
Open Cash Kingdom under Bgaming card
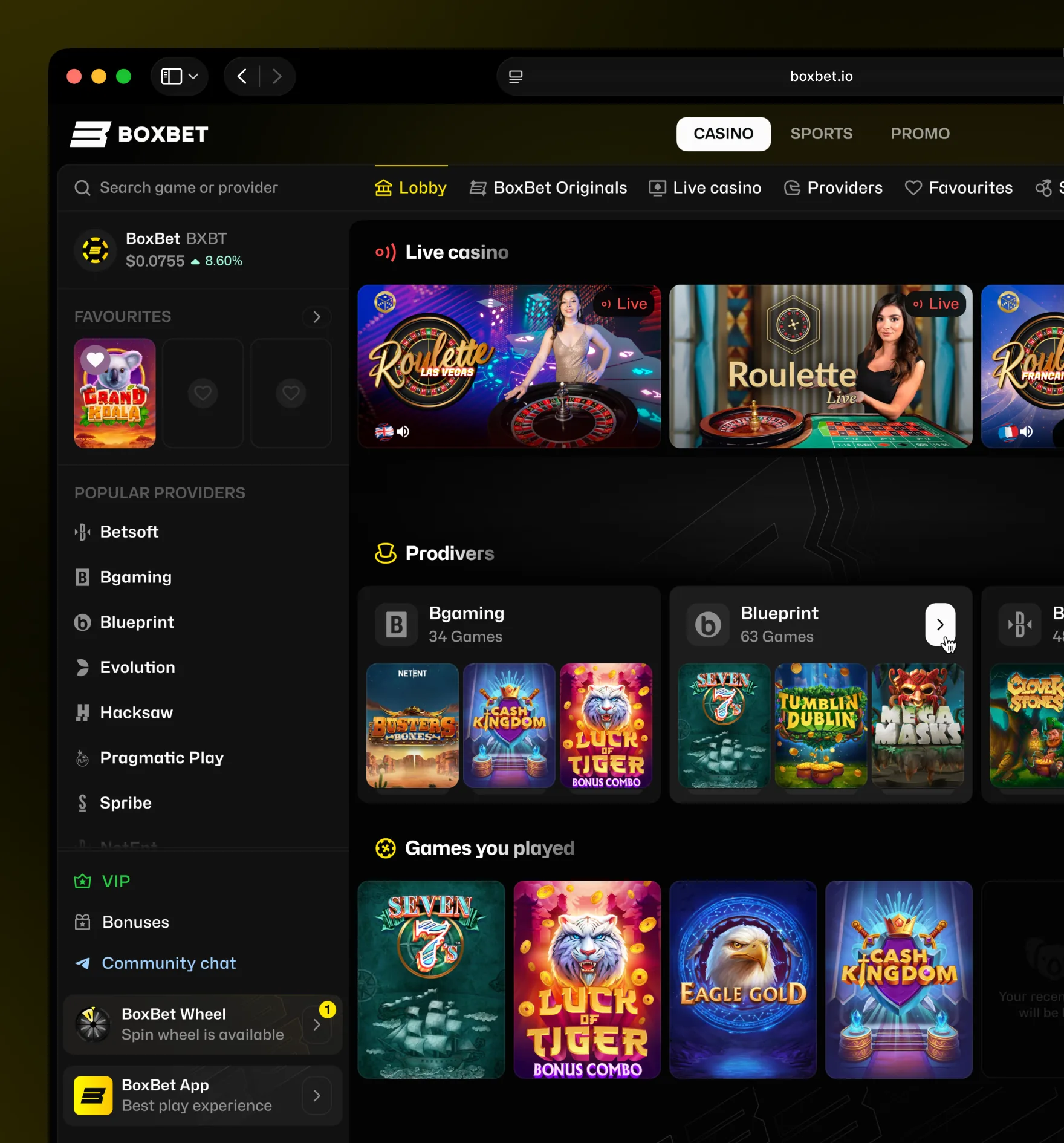tap(509, 726)
